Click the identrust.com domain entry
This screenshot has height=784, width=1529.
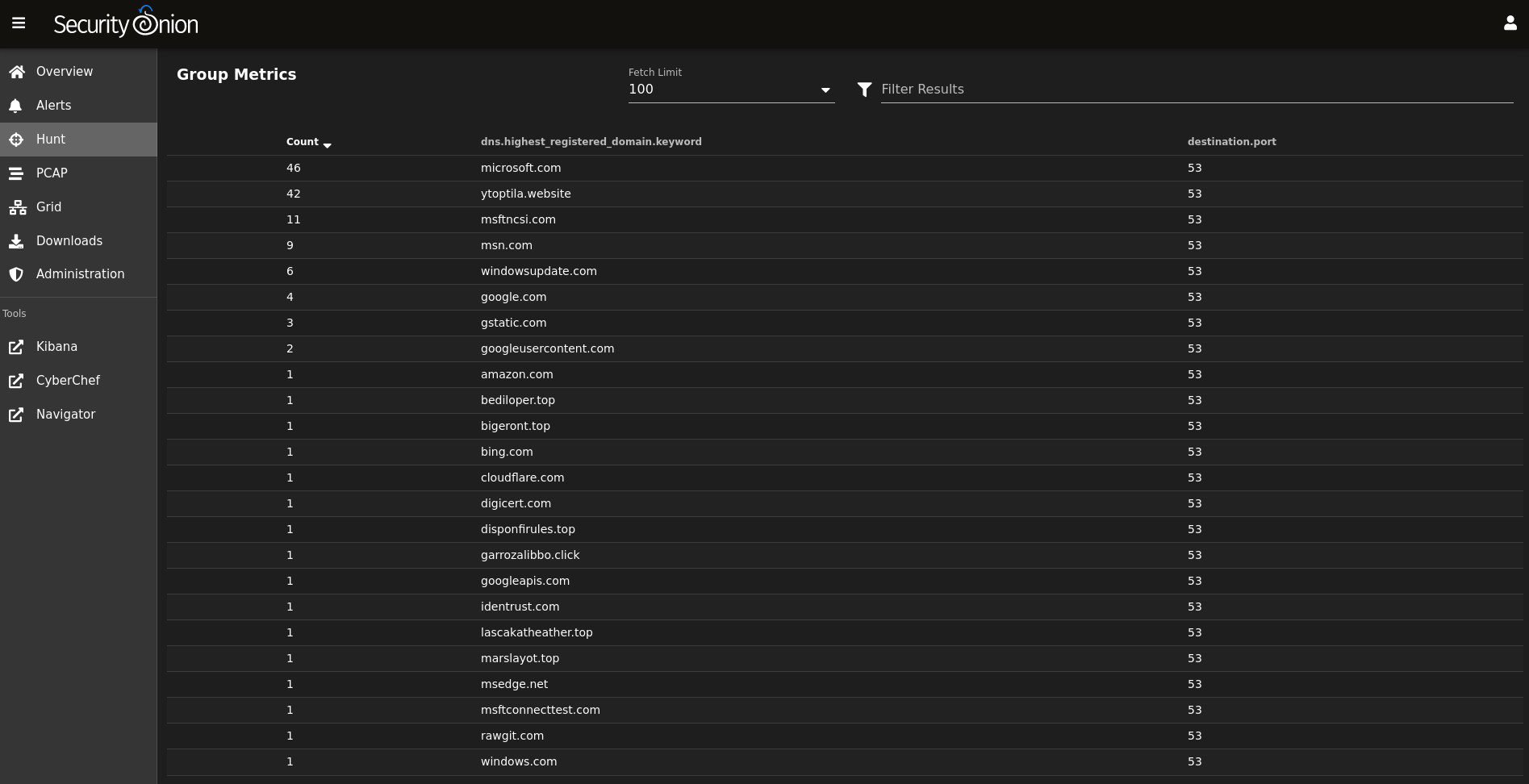click(520, 607)
